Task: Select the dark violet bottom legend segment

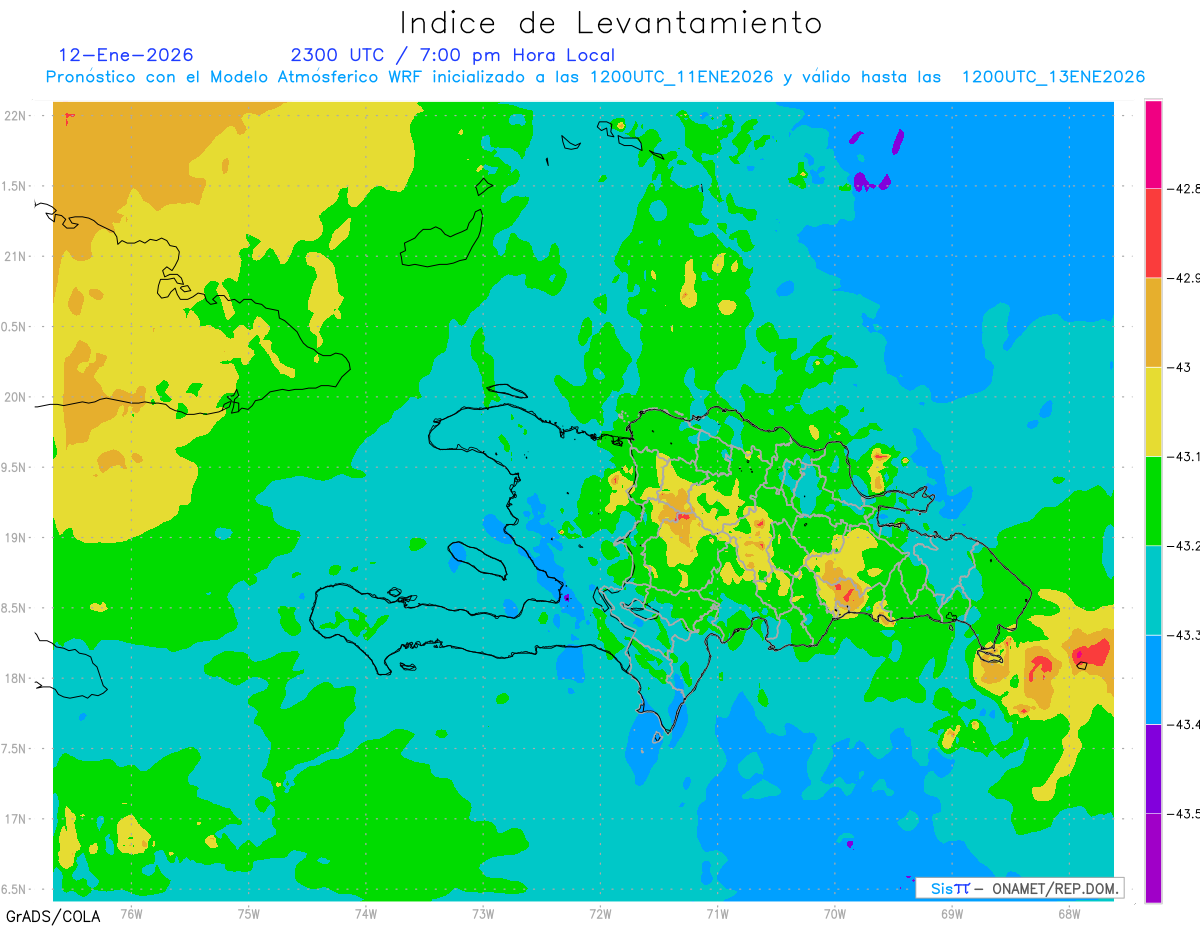Action: click(1153, 858)
